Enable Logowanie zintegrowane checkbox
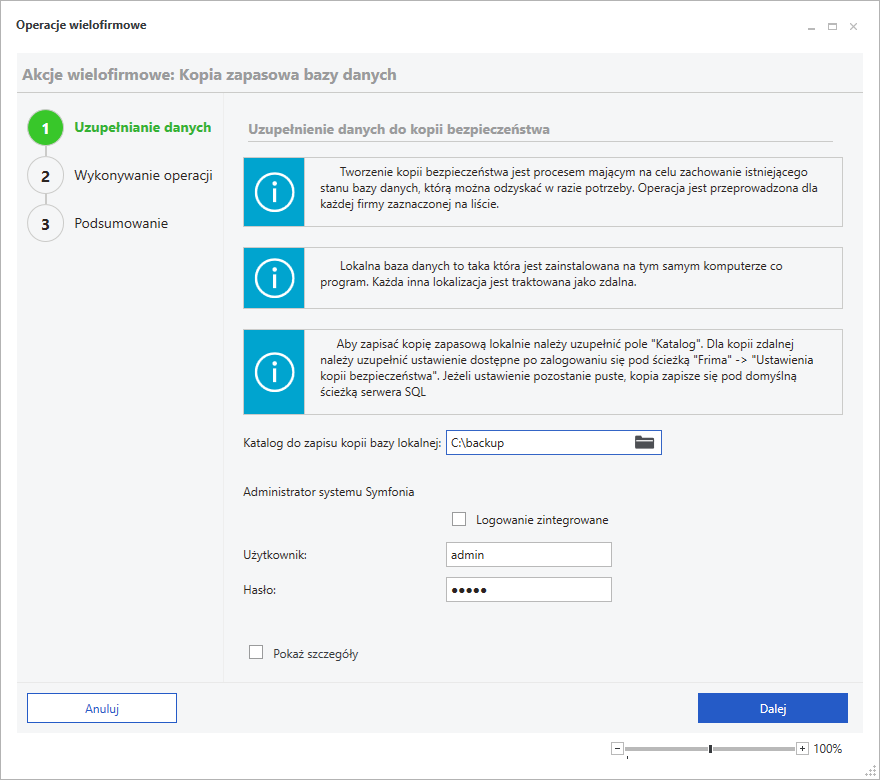The width and height of the screenshot is (880, 780). (459, 519)
